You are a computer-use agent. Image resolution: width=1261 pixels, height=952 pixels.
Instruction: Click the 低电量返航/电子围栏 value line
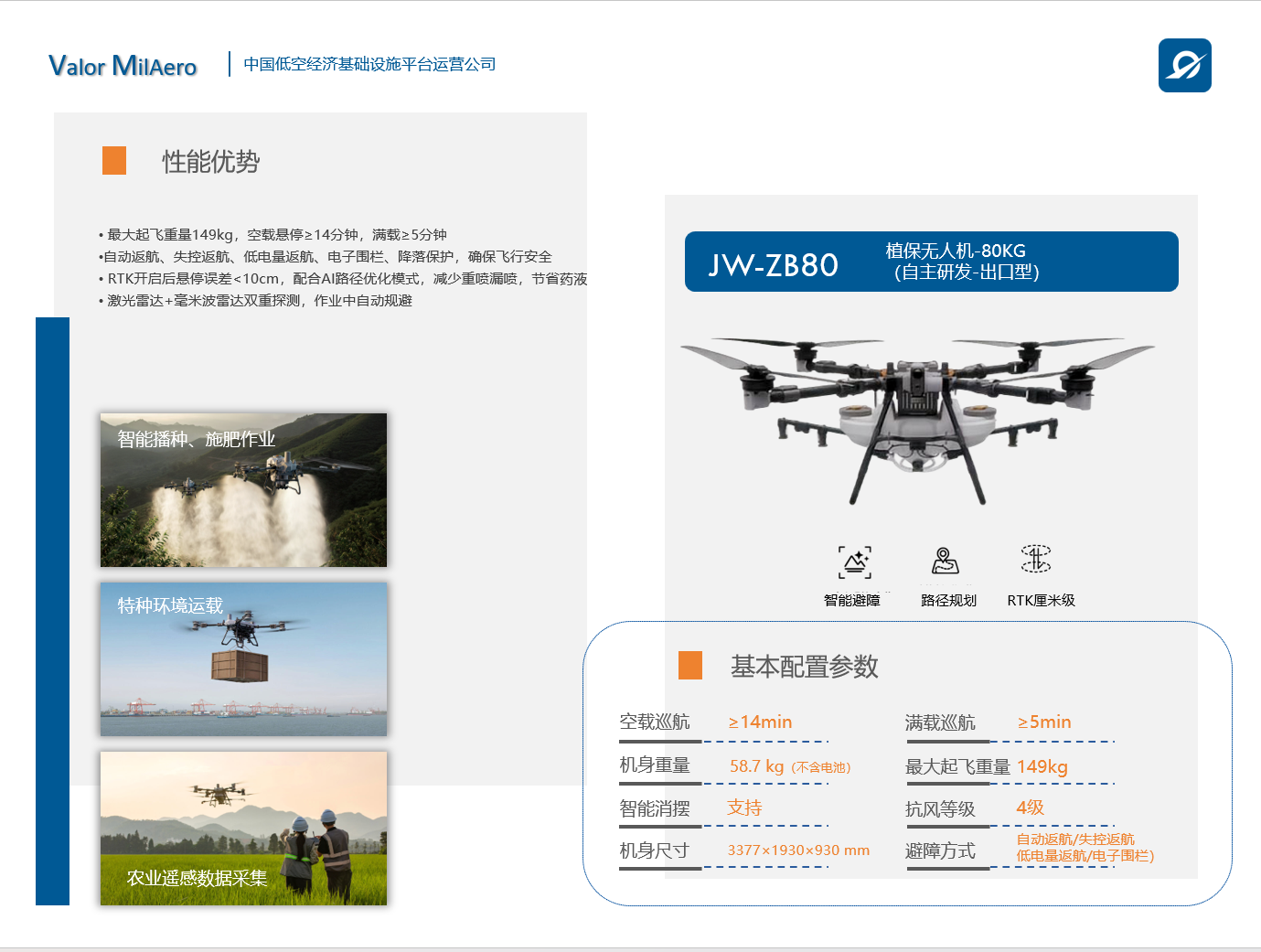point(1085,856)
